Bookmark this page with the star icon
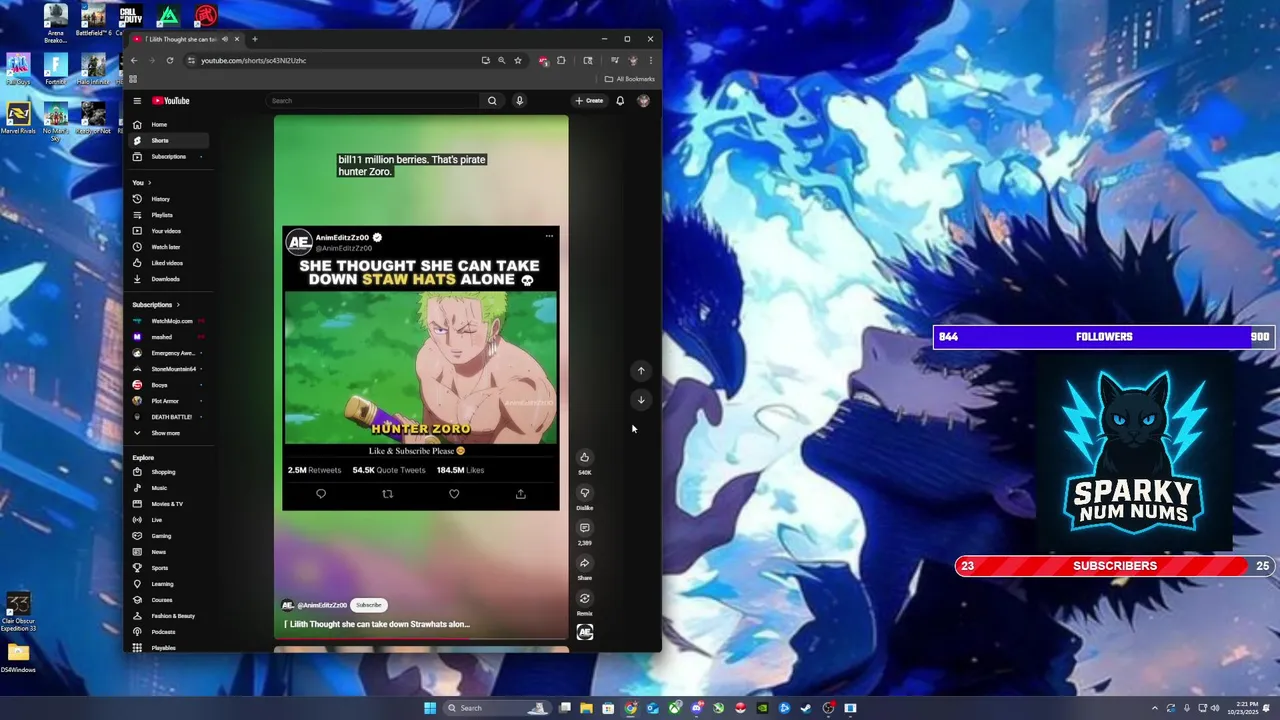 518,60
